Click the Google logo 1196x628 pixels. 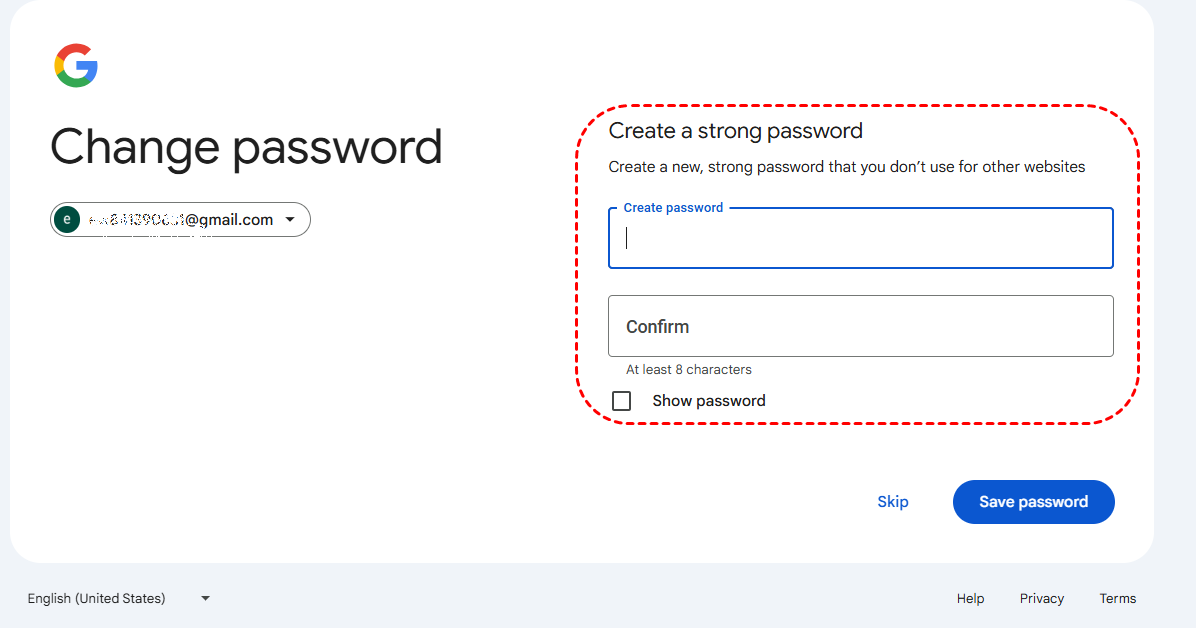76,66
